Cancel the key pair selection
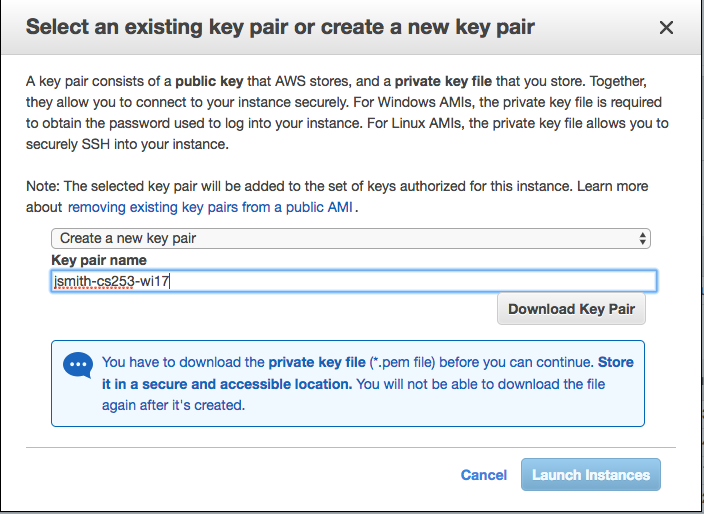The width and height of the screenshot is (704, 514). coord(483,475)
